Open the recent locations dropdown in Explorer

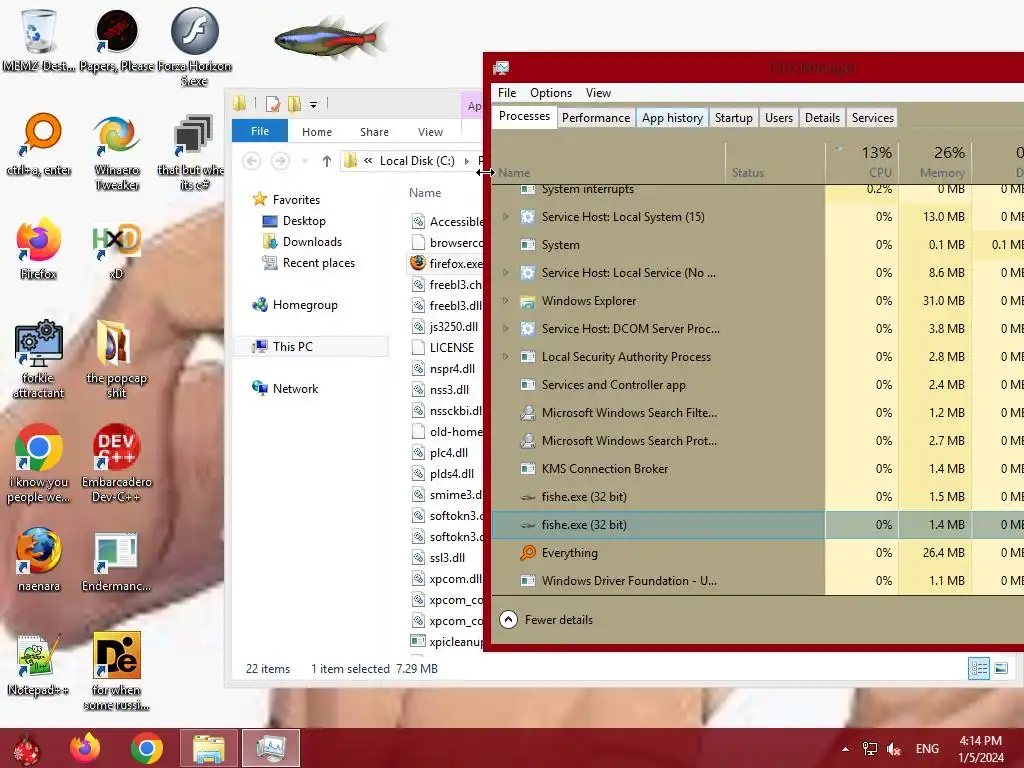(x=304, y=161)
